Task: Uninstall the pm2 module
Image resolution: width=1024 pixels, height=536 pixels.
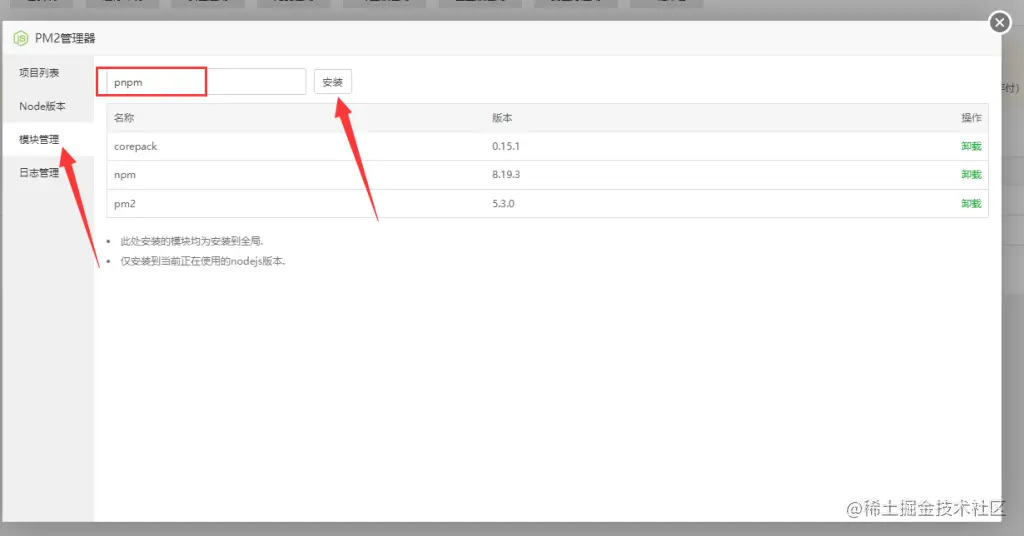Action: (971, 204)
